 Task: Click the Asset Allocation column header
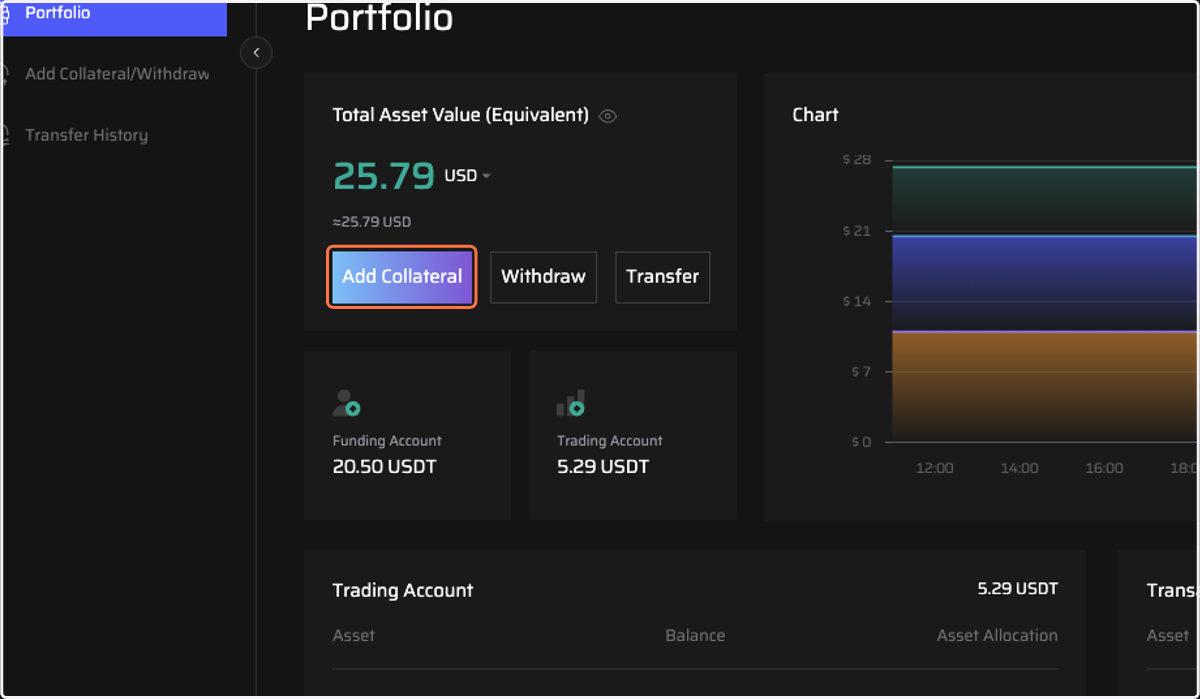click(997, 636)
